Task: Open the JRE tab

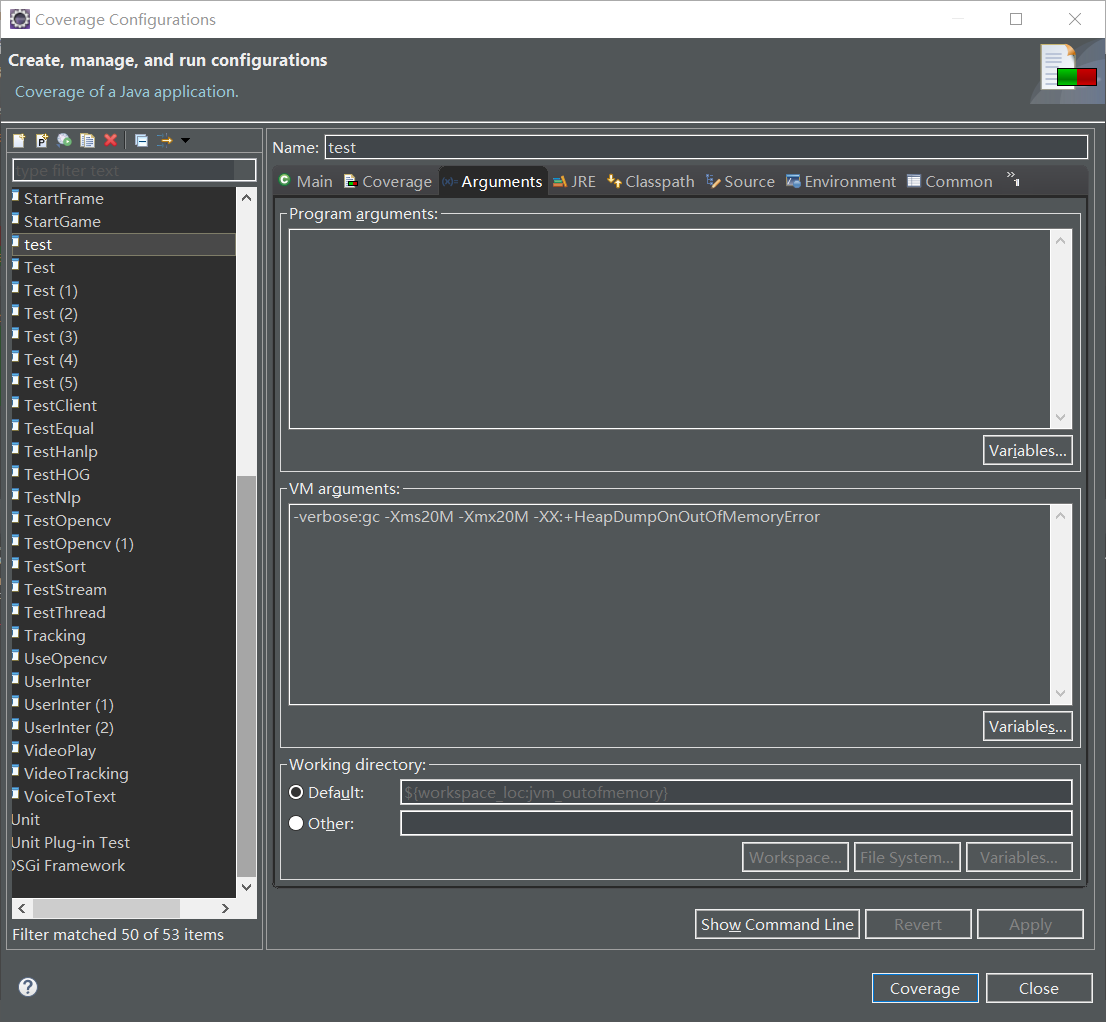Action: [x=574, y=181]
